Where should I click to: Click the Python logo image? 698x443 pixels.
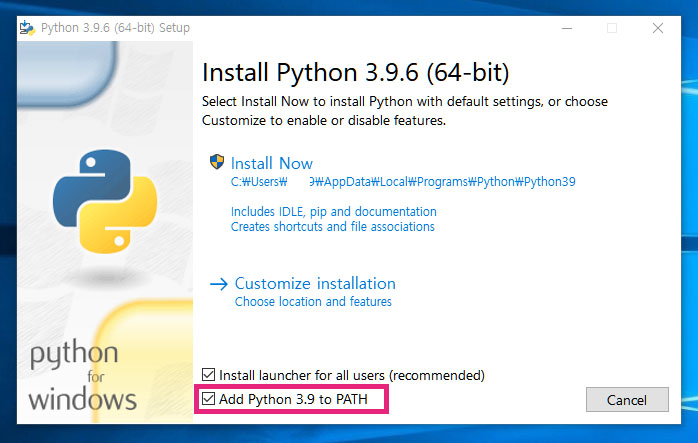tap(105, 202)
